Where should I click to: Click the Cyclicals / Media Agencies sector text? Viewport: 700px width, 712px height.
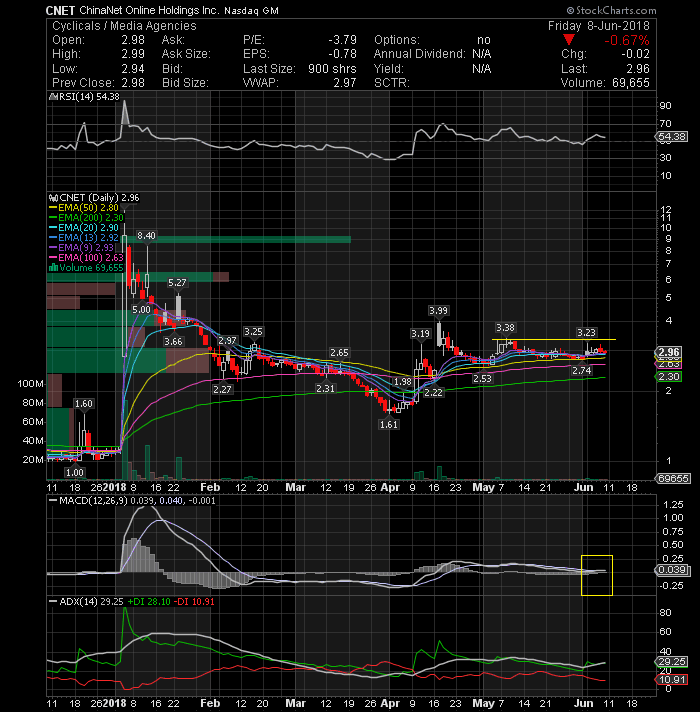tap(124, 26)
